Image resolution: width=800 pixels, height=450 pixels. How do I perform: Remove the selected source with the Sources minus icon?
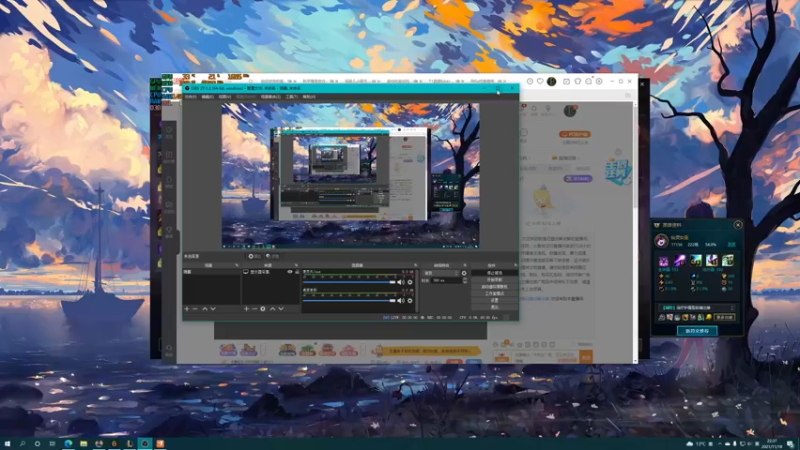pyautogui.click(x=255, y=309)
